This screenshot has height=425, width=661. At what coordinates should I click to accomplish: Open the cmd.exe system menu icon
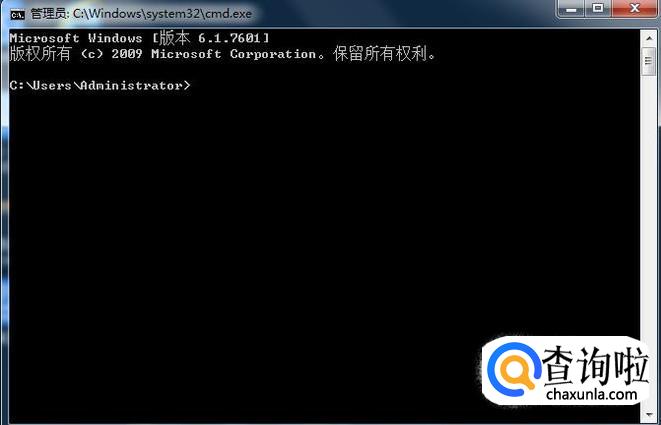pyautogui.click(x=17, y=14)
